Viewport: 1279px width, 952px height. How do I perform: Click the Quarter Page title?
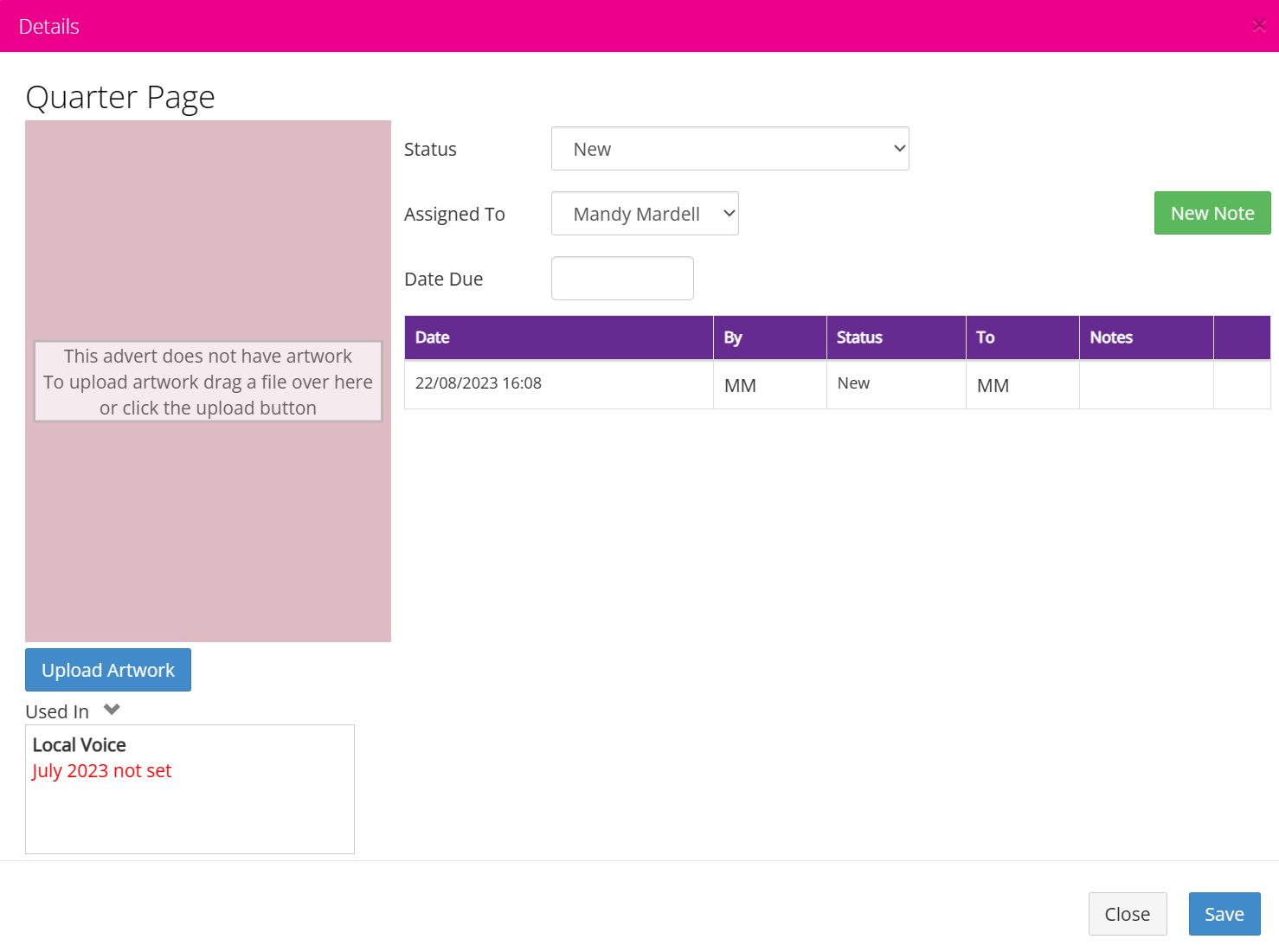[120, 97]
